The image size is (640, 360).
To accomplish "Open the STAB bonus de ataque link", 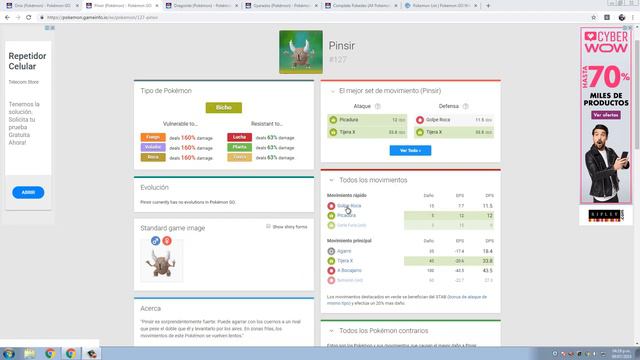I will (x=407, y=300).
